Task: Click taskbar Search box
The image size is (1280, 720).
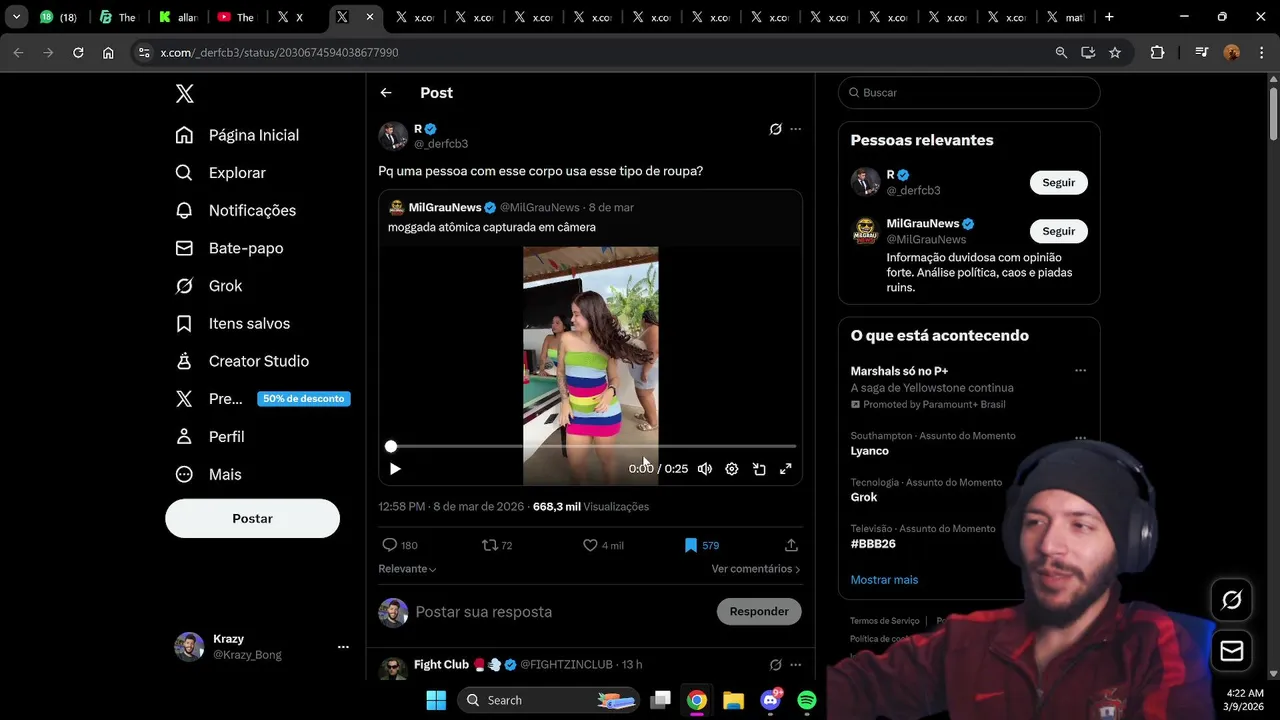Action: click(549, 700)
